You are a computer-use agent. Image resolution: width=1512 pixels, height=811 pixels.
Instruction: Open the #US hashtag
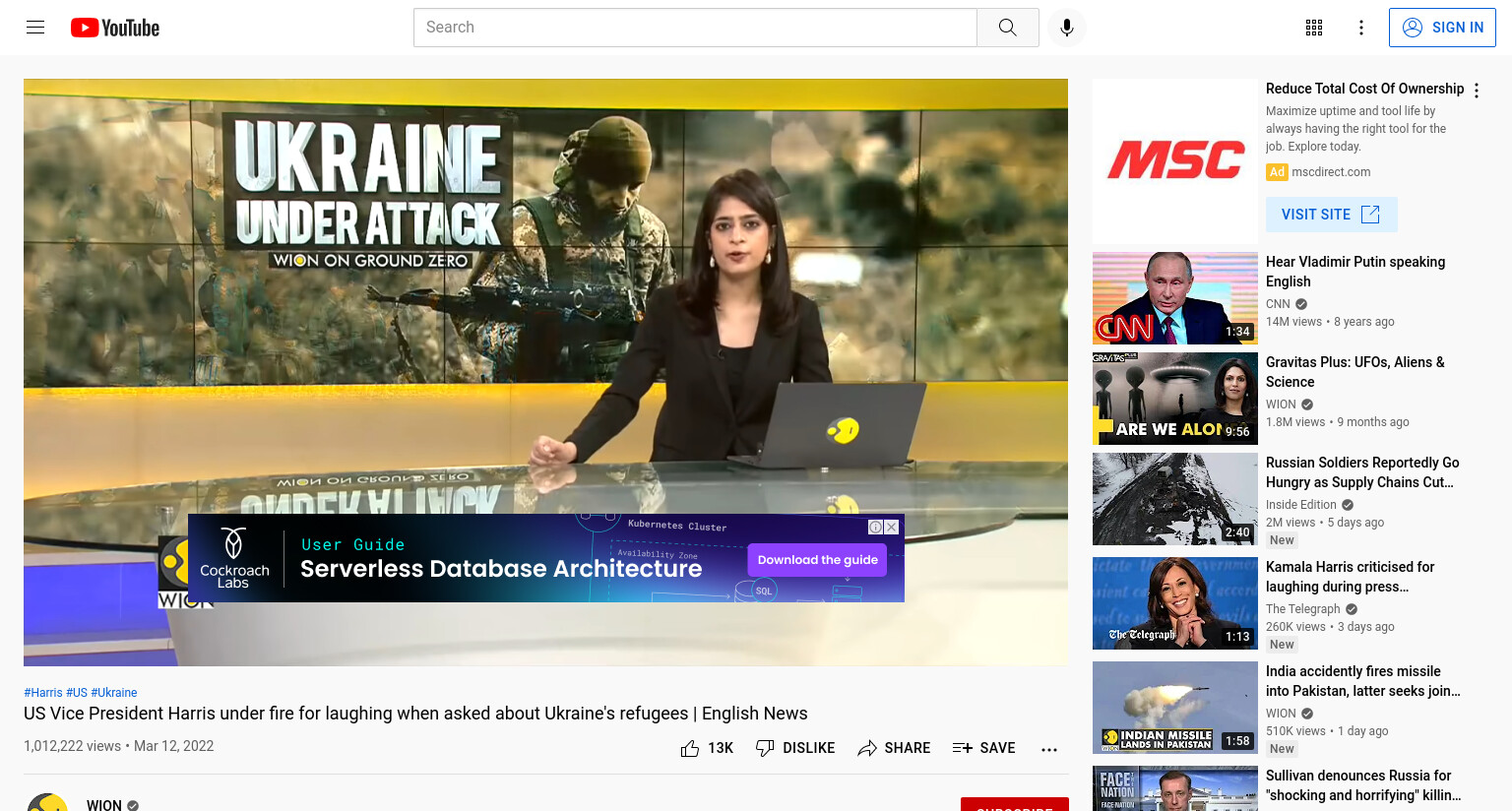tap(77, 693)
